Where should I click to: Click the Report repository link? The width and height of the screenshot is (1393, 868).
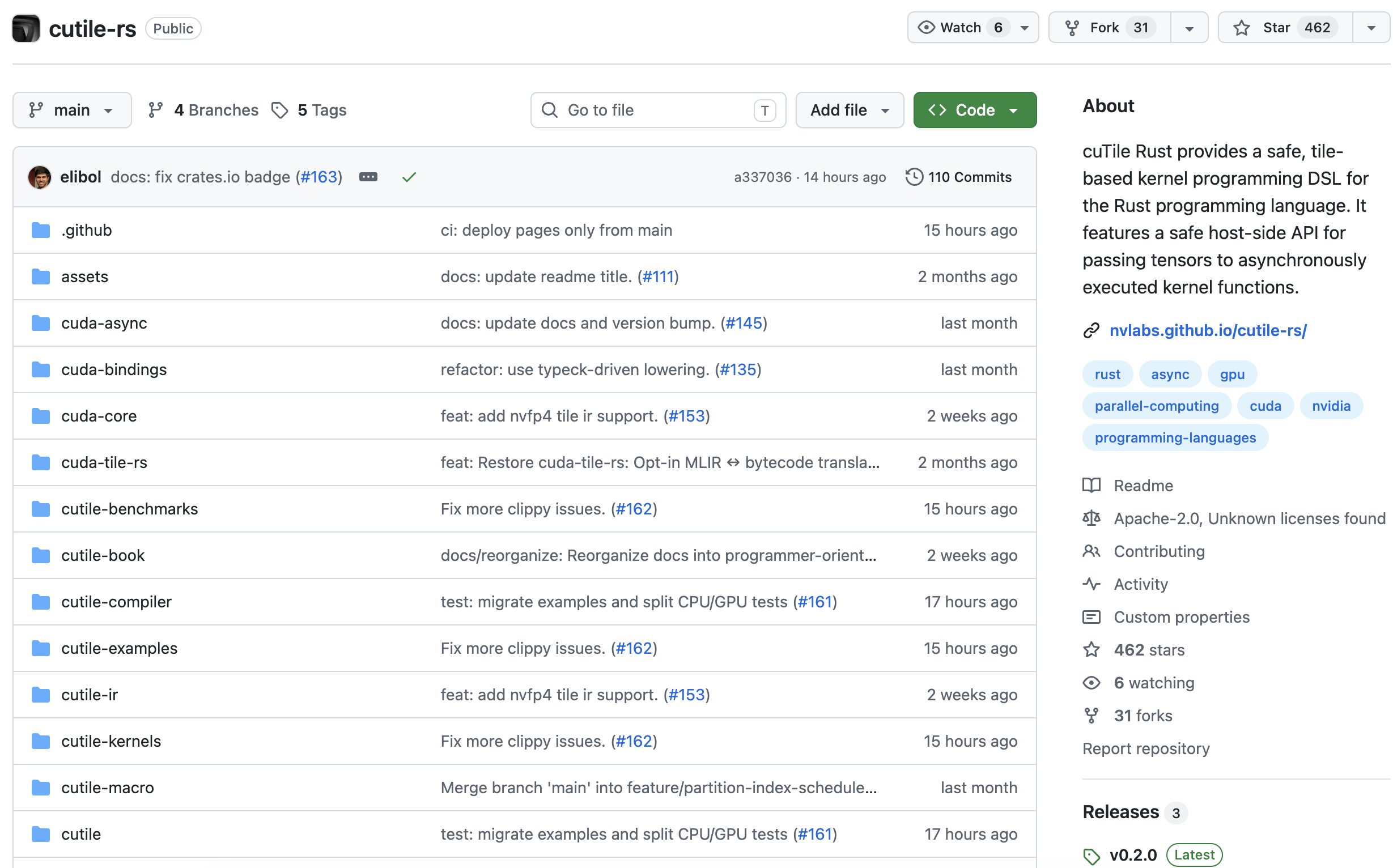[1146, 748]
